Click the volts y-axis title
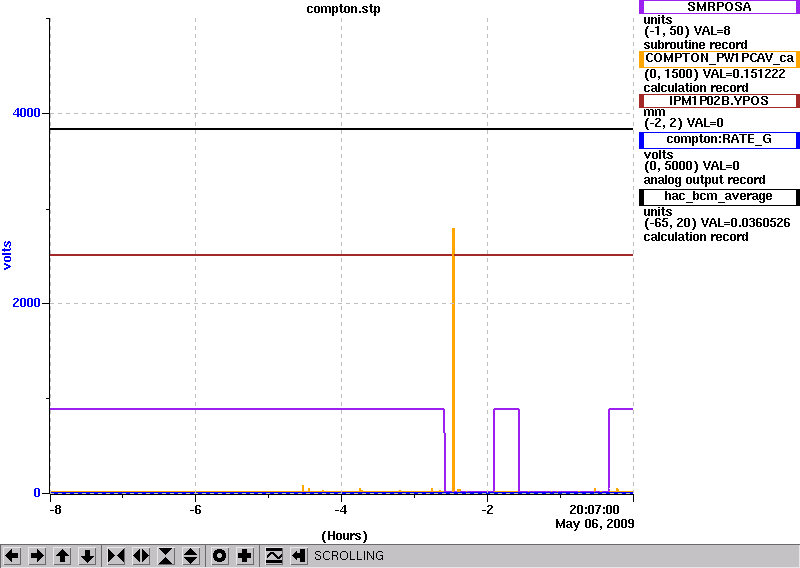800x568 pixels. tap(7, 255)
